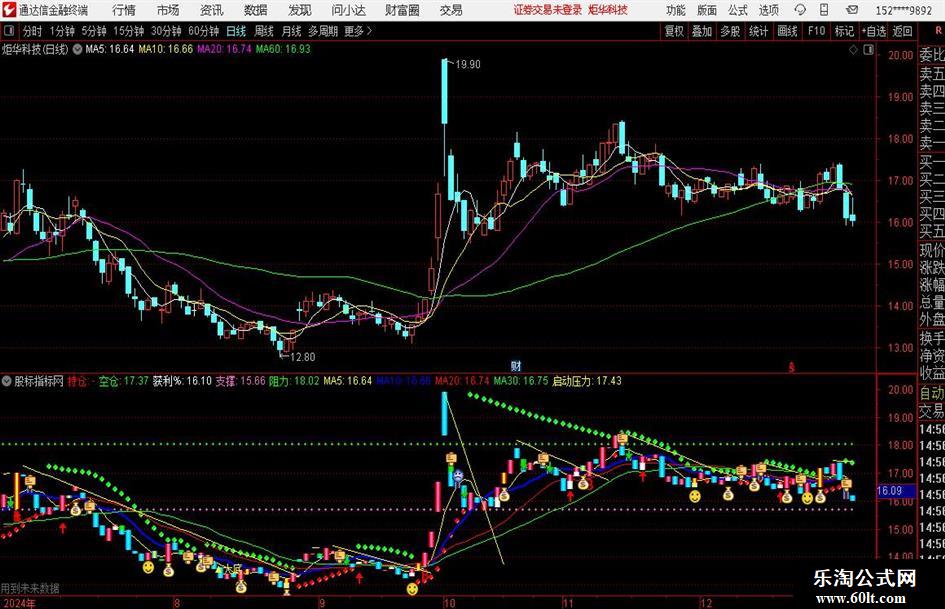
Task: Click the 返回 button
Action: pyautogui.click(x=902, y=31)
